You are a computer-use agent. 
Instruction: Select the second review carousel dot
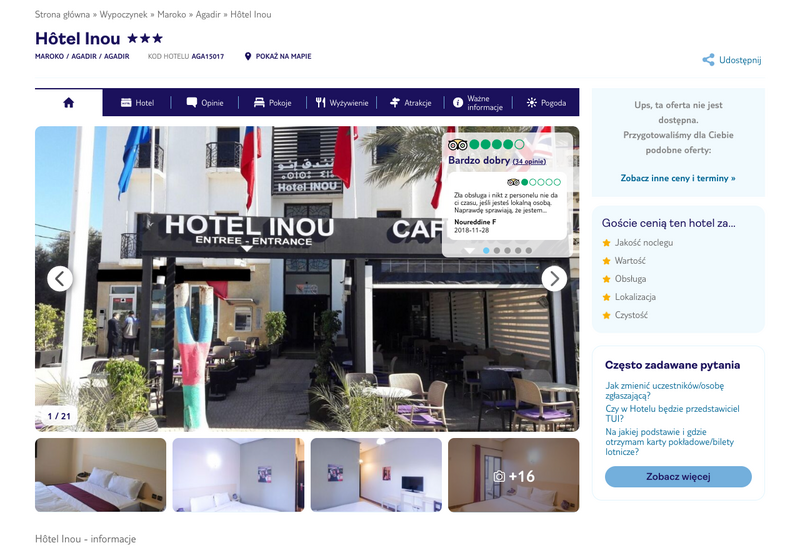click(x=496, y=250)
